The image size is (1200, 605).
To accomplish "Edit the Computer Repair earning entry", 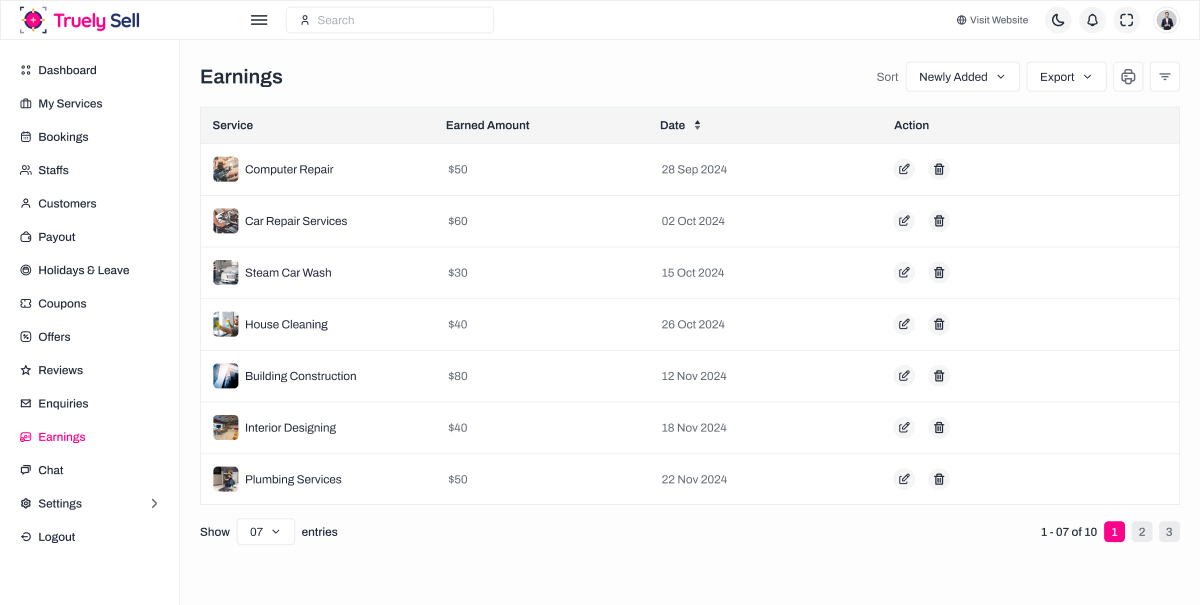I will [904, 169].
